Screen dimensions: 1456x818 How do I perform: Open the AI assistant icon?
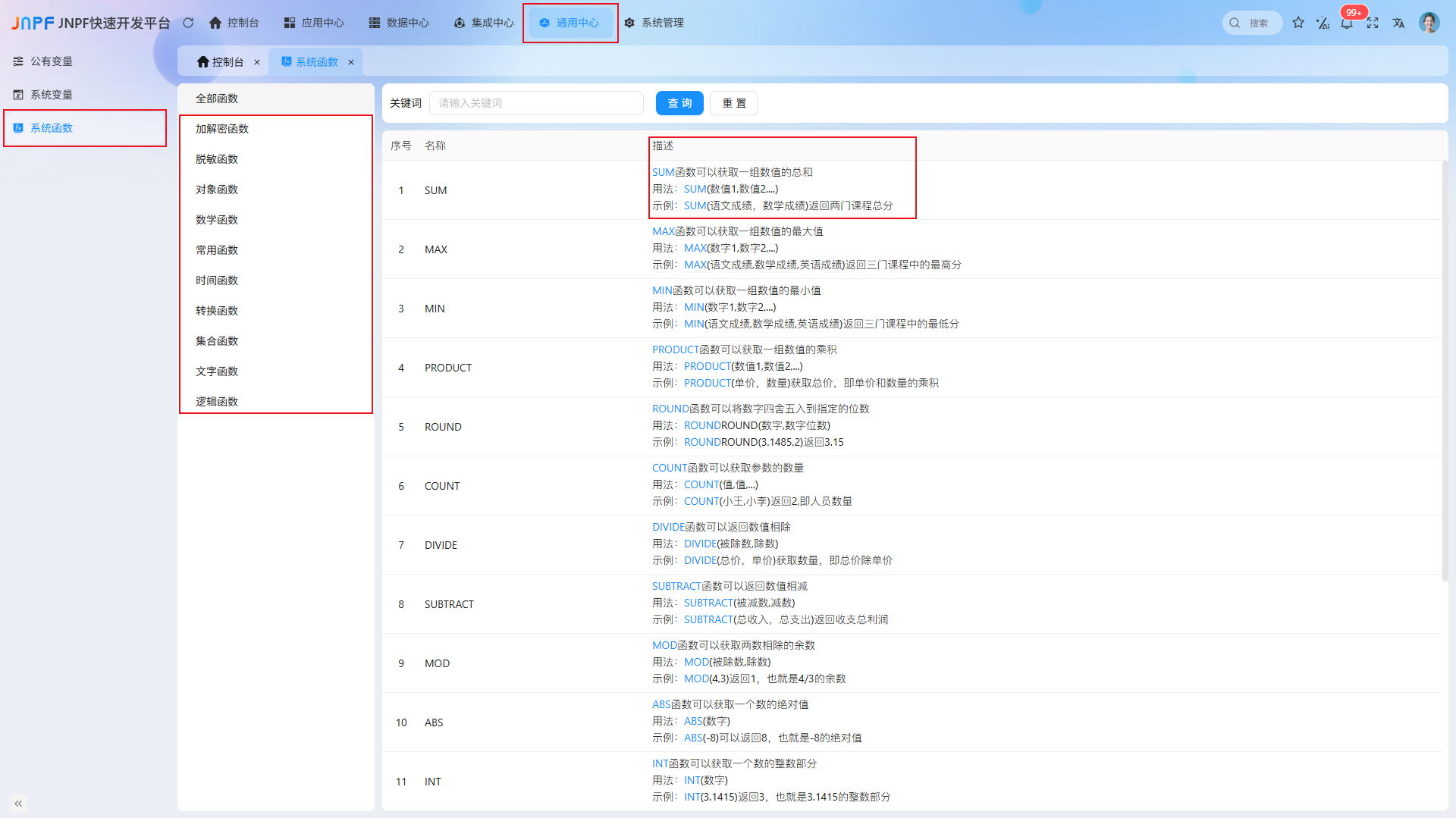coord(1323,23)
